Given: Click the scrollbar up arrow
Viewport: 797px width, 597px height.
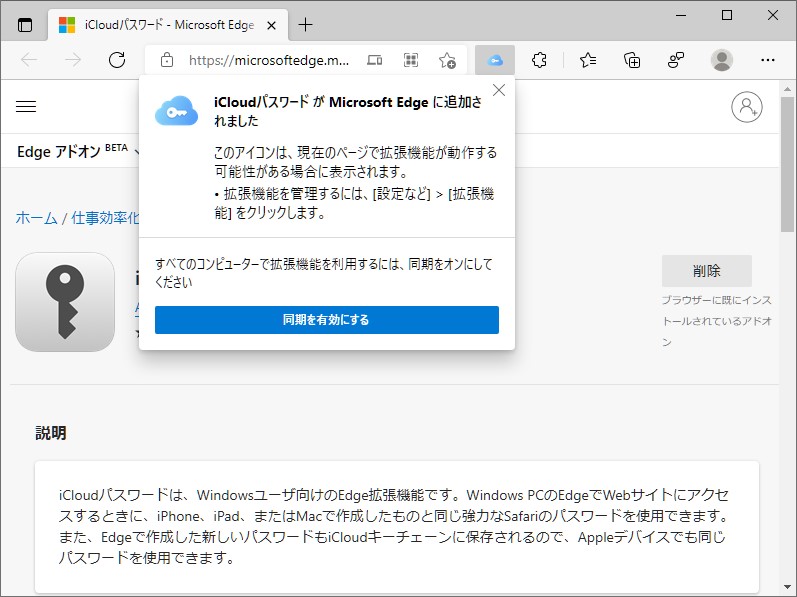Looking at the screenshot, I should click(x=787, y=88).
